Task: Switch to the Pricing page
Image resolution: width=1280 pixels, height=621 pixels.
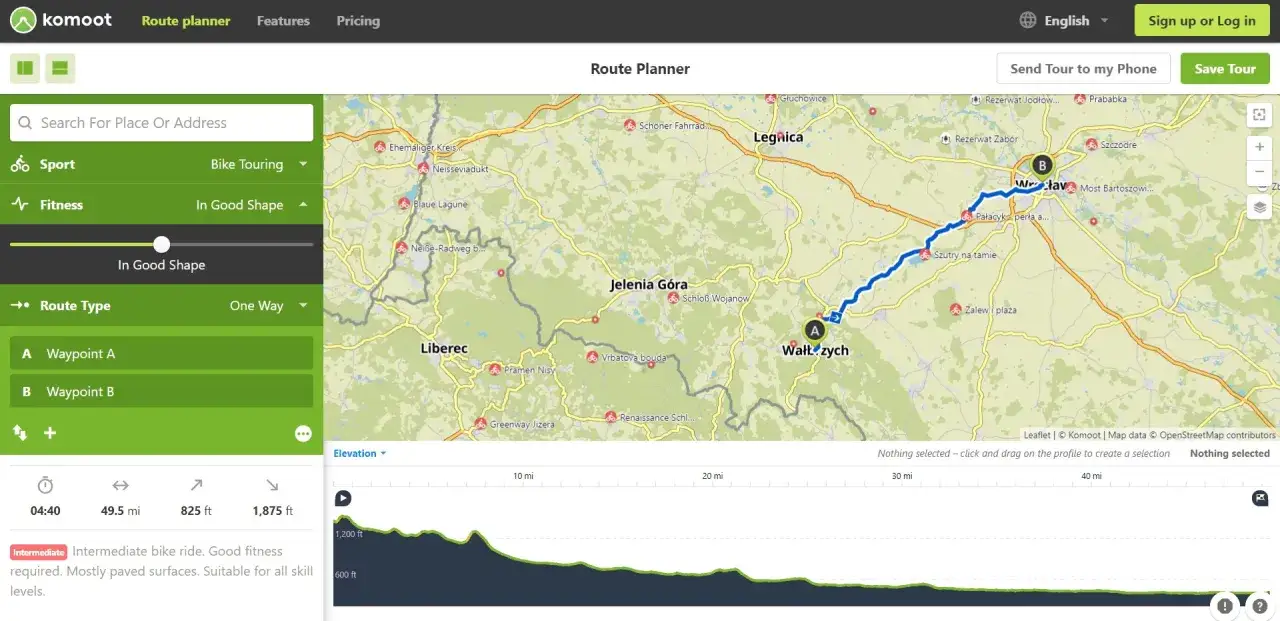Action: point(358,20)
